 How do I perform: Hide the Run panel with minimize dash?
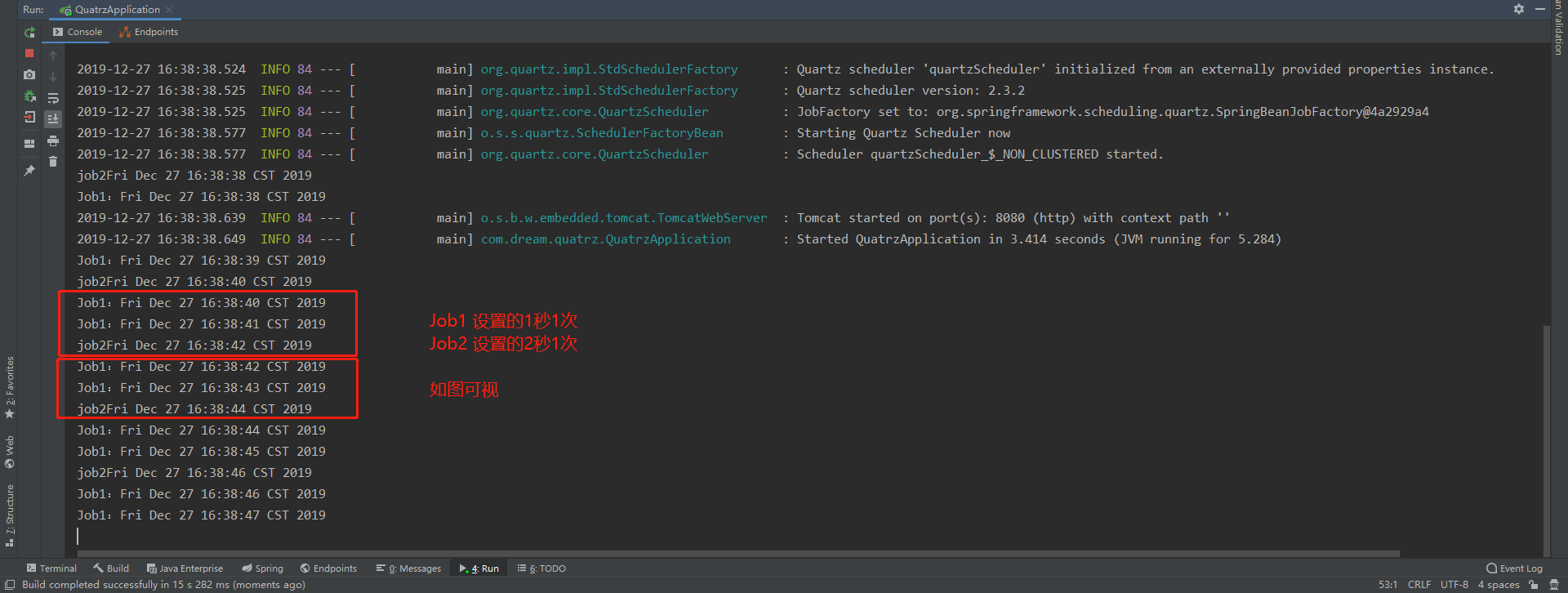(x=1540, y=9)
